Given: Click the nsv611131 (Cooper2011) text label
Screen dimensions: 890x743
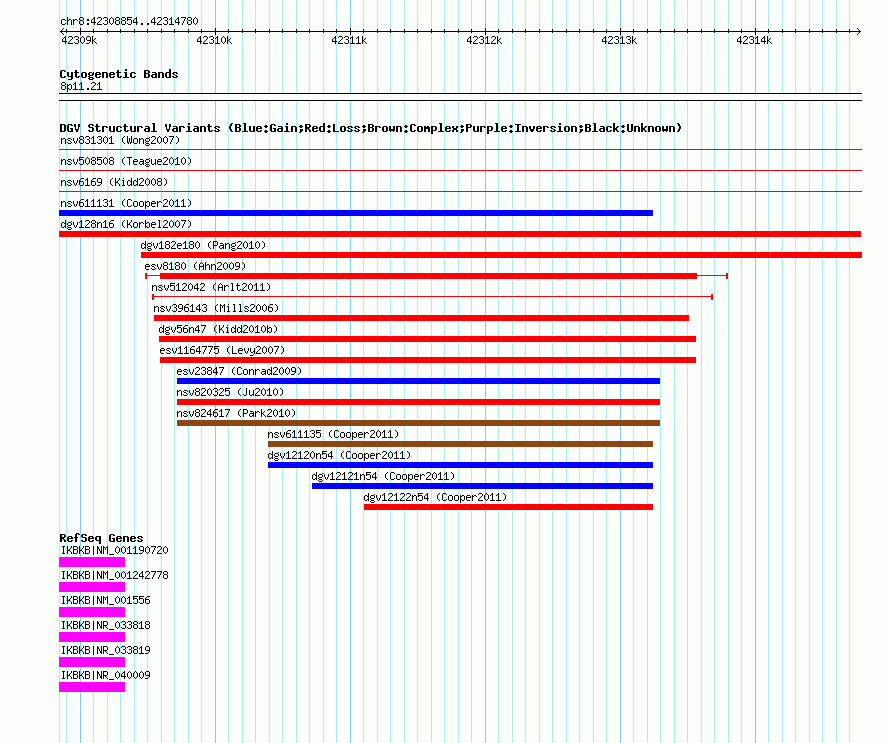Looking at the screenshot, I should click(126, 203).
